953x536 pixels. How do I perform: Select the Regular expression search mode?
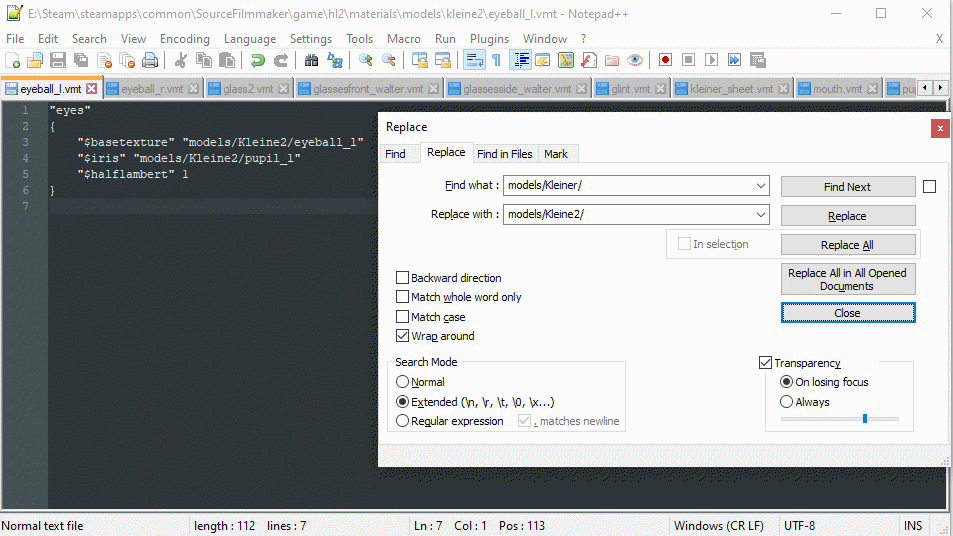click(x=403, y=421)
